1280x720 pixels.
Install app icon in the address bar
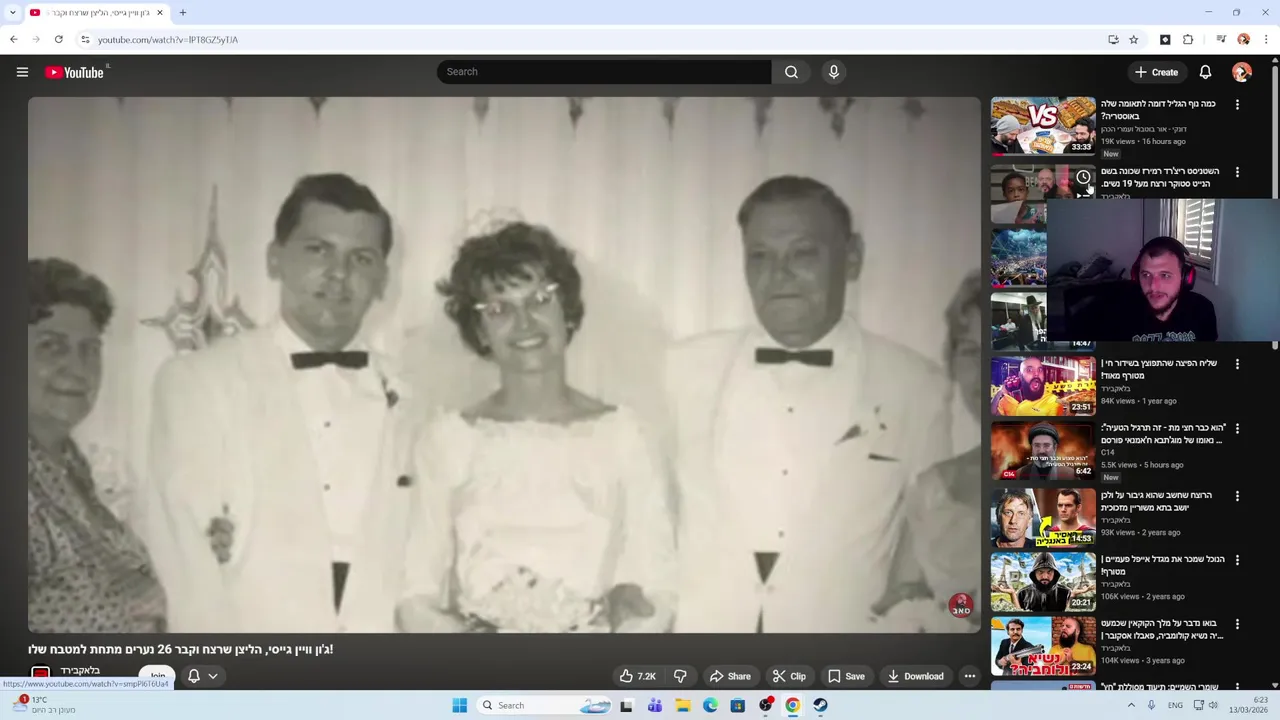click(x=1113, y=39)
